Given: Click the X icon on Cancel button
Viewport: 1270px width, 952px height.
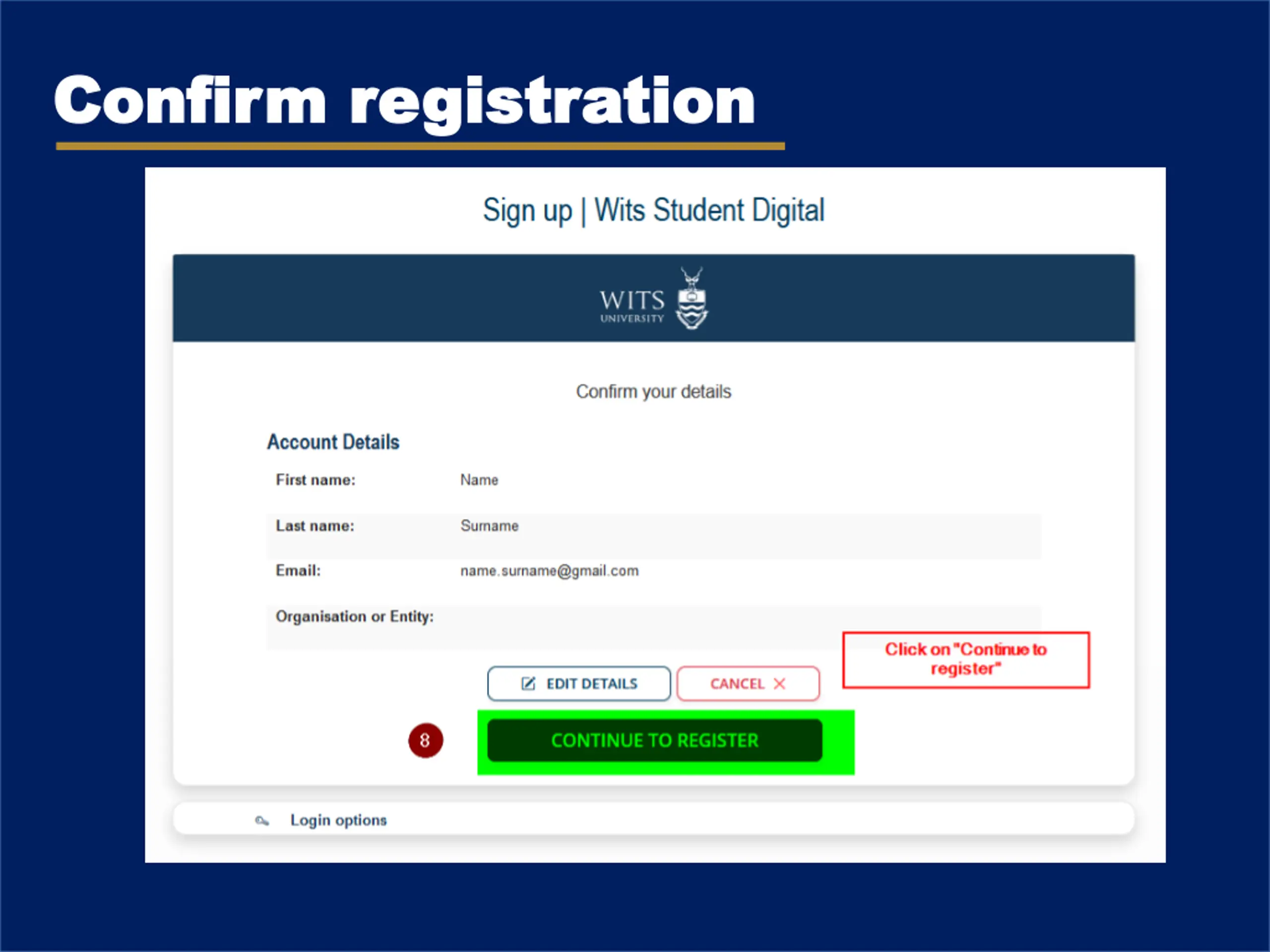Looking at the screenshot, I should point(779,683).
